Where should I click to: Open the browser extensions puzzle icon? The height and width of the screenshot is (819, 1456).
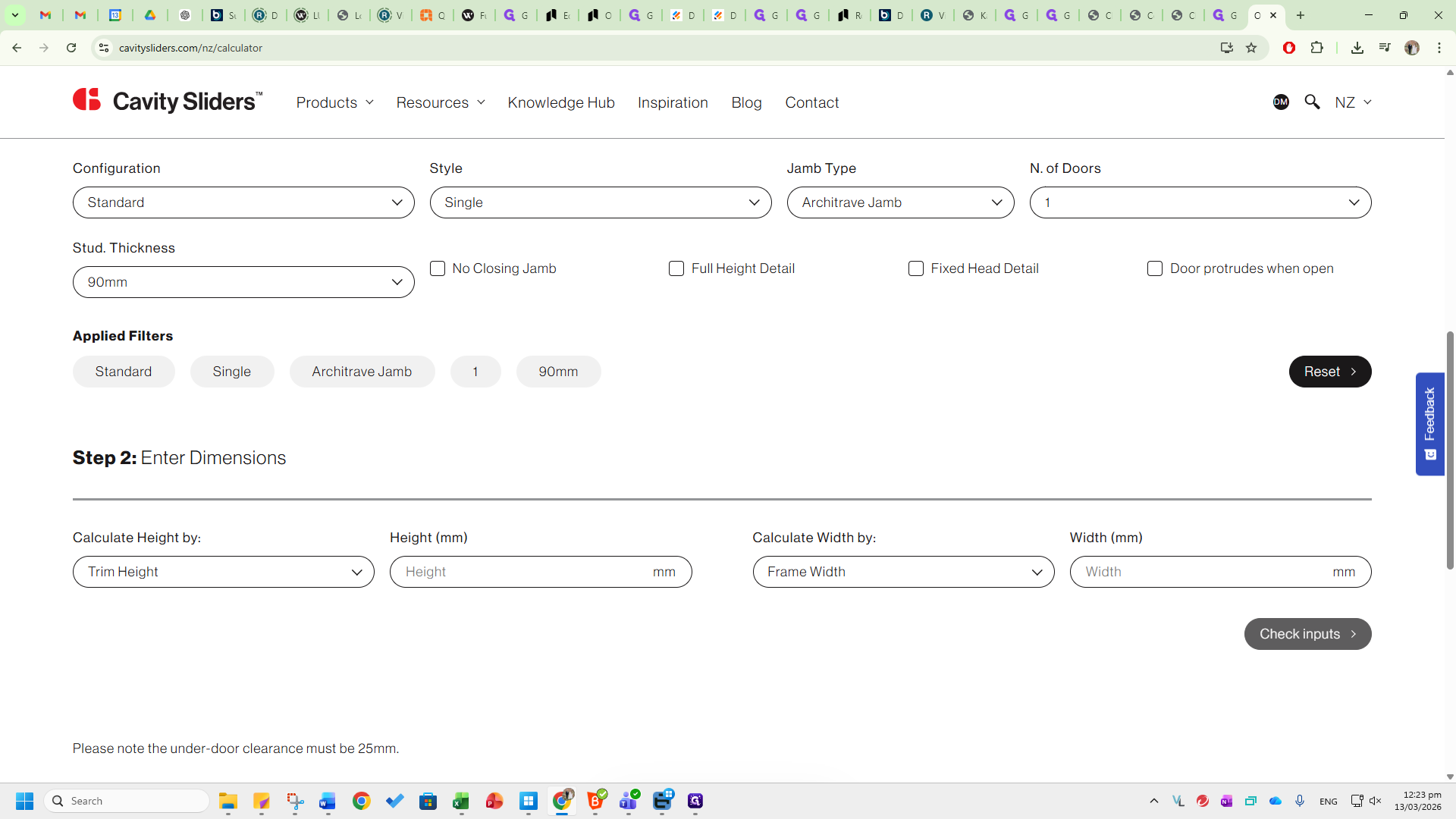(1317, 48)
